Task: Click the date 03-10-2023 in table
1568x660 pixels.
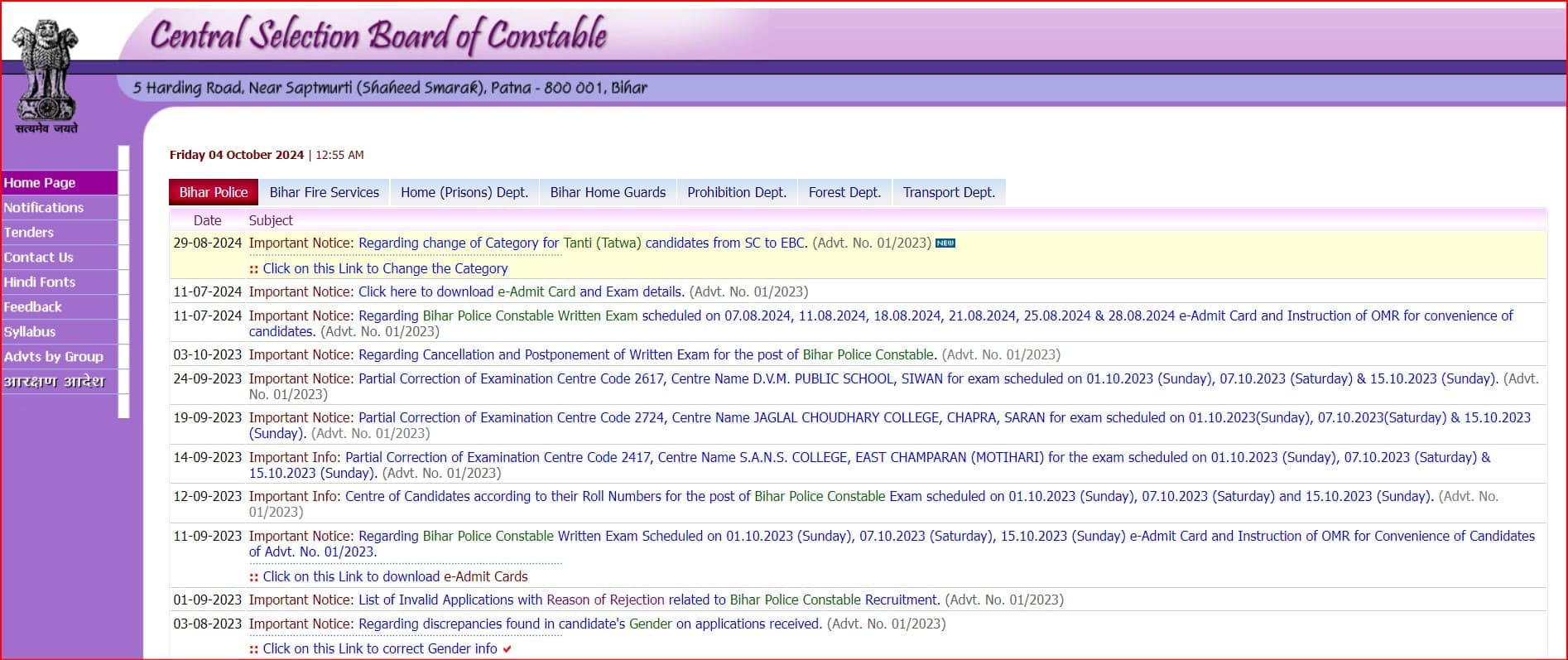Action: click(207, 354)
